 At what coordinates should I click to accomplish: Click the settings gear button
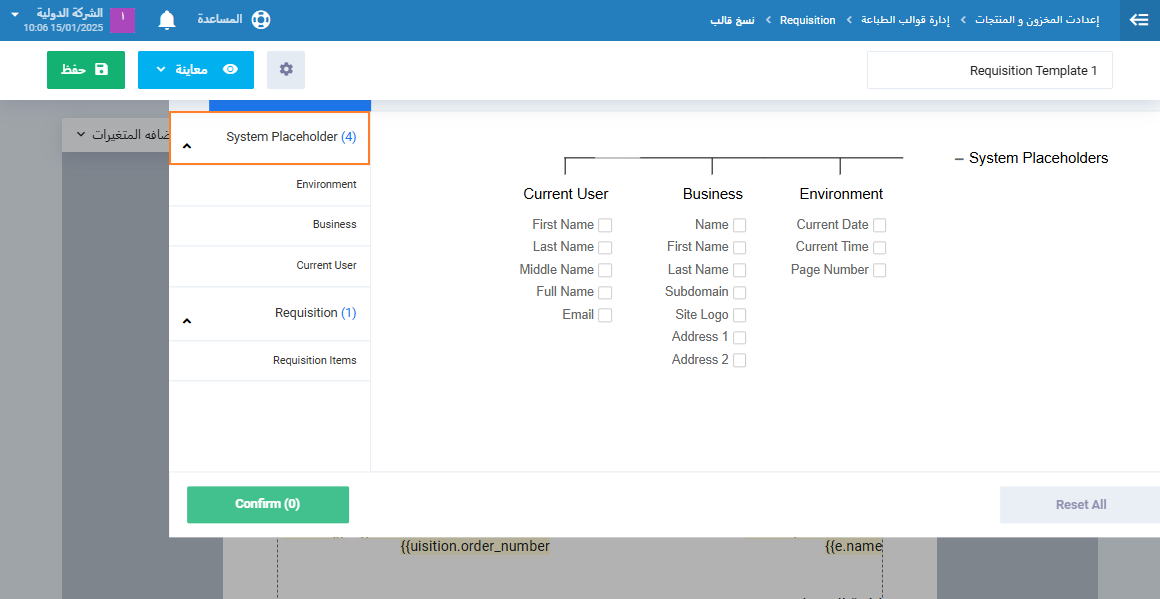pyautogui.click(x=286, y=70)
